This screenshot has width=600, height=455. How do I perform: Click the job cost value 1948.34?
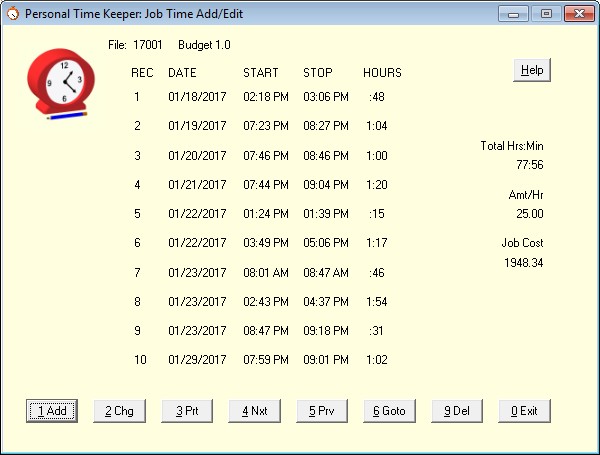pyautogui.click(x=524, y=263)
